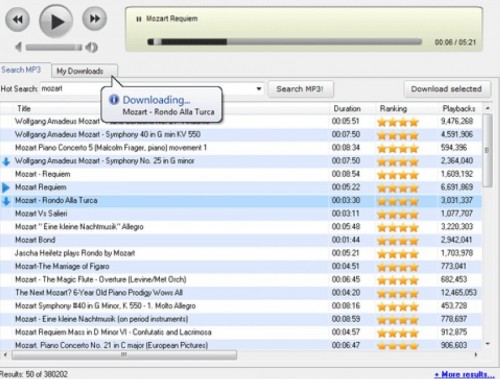Image resolution: width=500 pixels, height=379 pixels.
Task: Select Mozart Requiem Mass in D Minor VI row
Action: [241, 332]
